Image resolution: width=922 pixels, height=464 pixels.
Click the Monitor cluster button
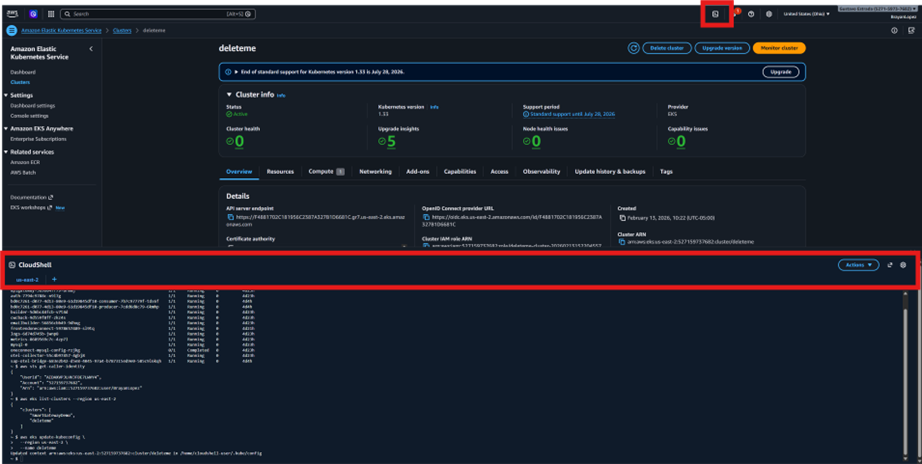coord(779,48)
